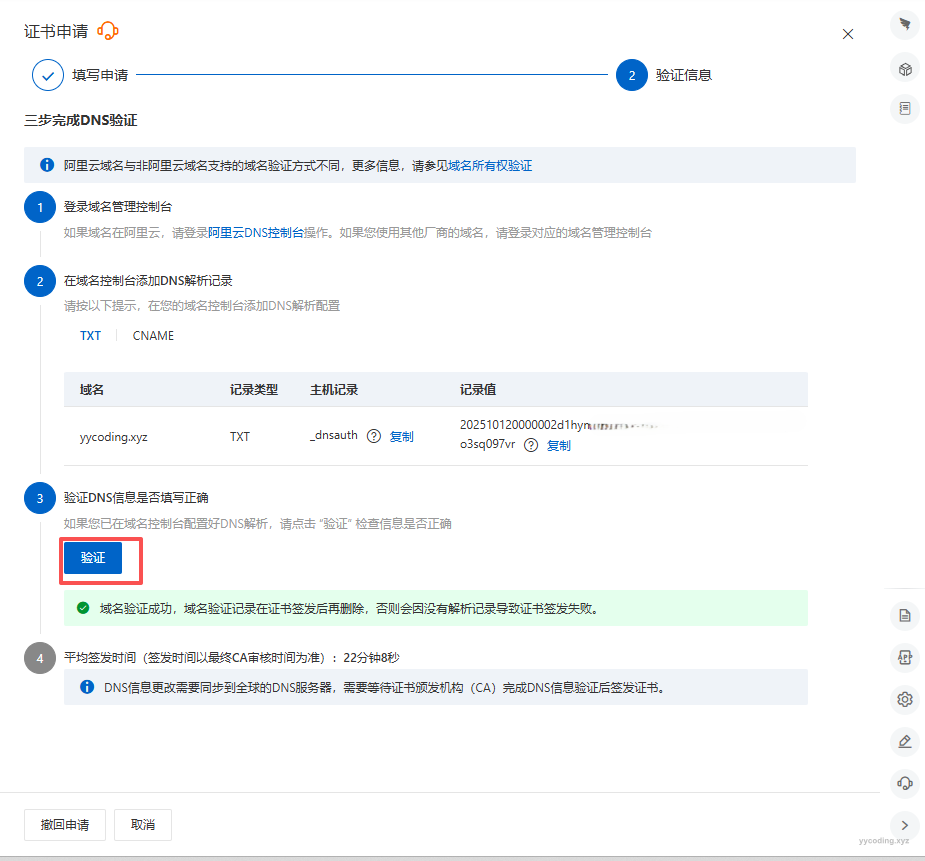The image size is (925, 861).
Task: Click the 撤回申请 button
Action: (x=65, y=825)
